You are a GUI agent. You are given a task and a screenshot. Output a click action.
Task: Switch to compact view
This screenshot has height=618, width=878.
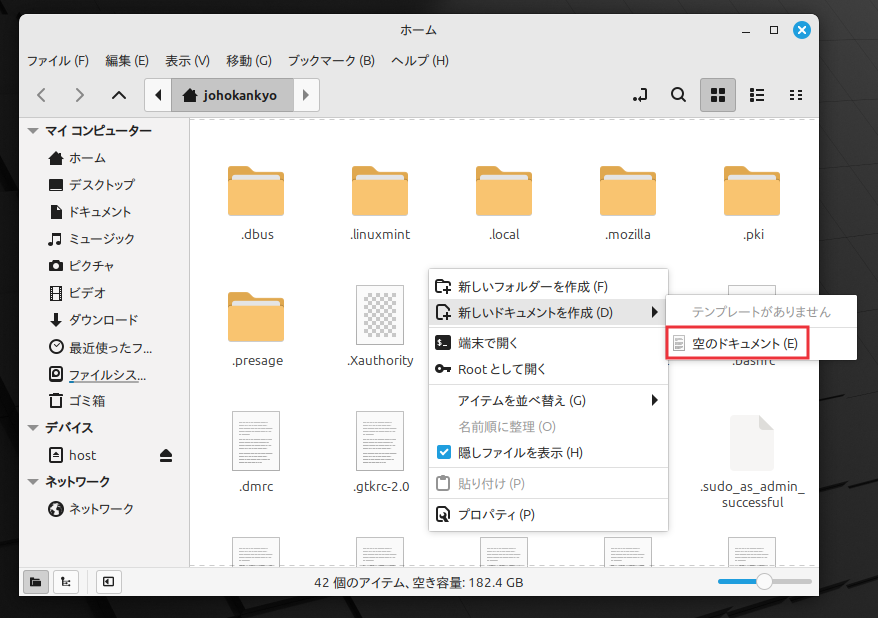pyautogui.click(x=796, y=95)
